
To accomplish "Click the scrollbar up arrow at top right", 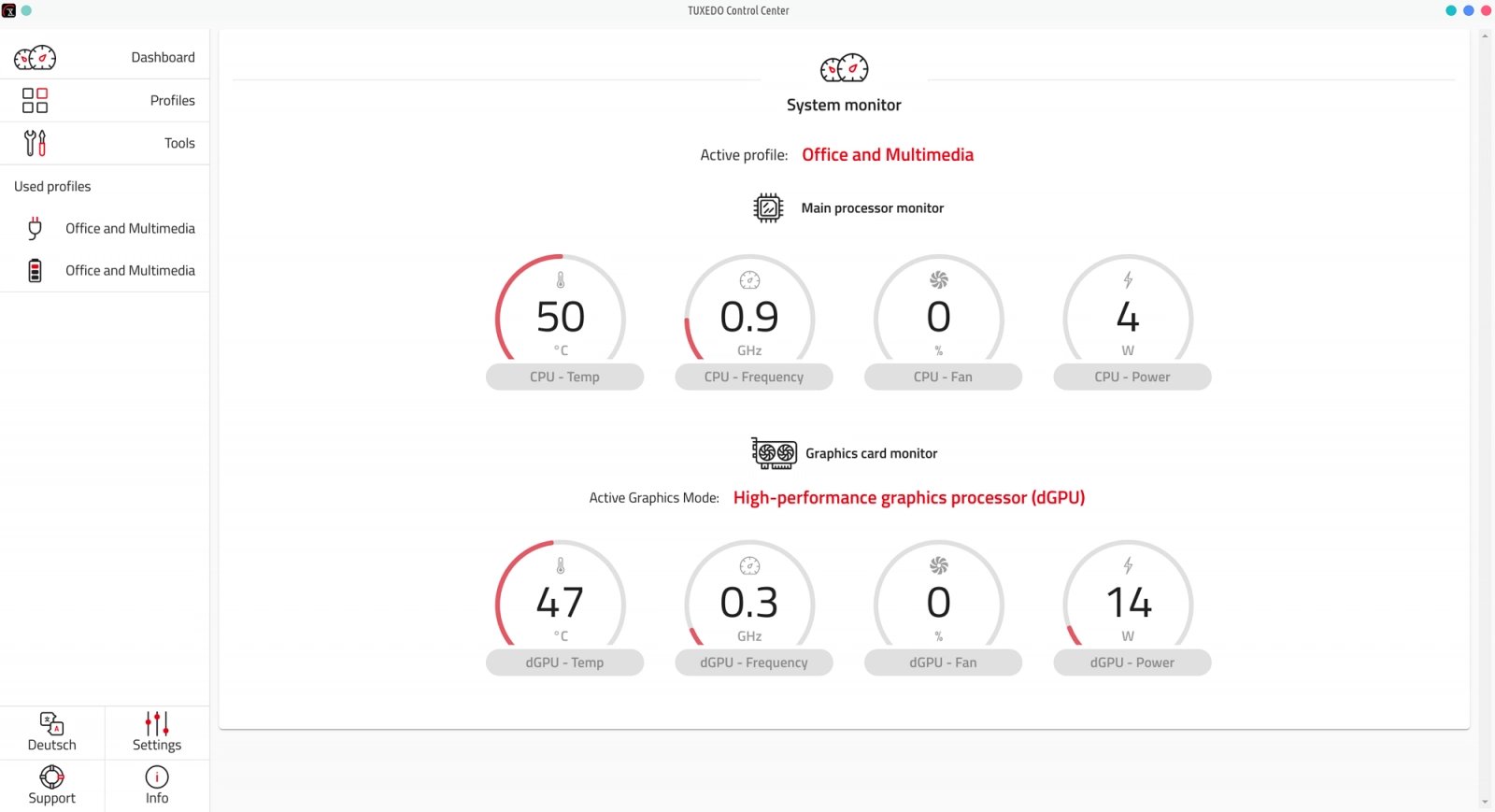I will (x=1485, y=36).
